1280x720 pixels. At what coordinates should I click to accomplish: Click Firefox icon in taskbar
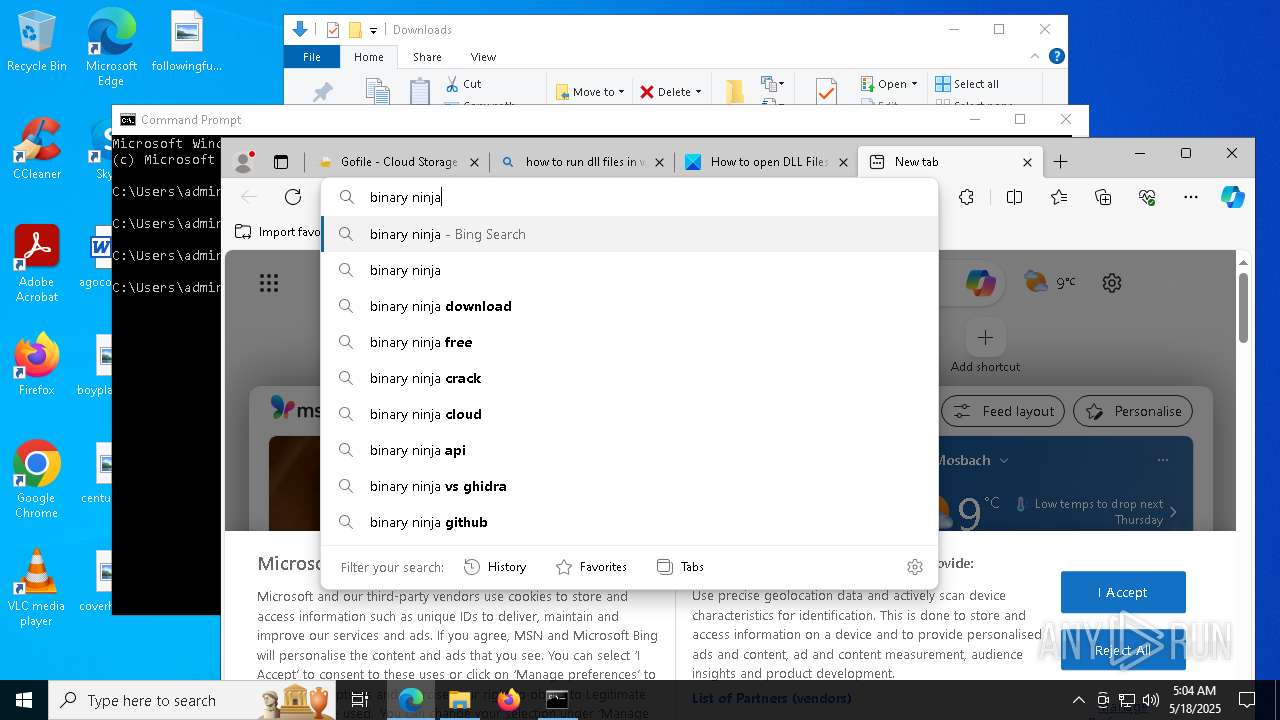pos(509,700)
